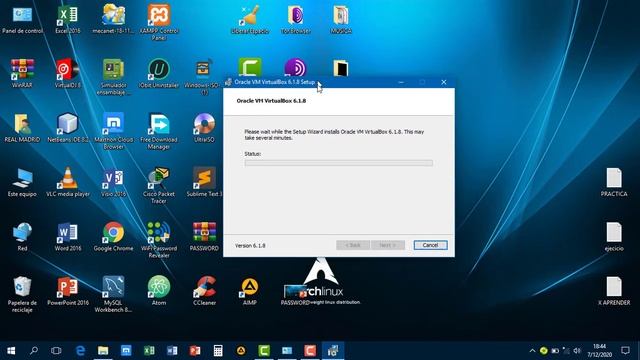Open the Windows Start menu
The image size is (640, 360).
click(x=11, y=351)
